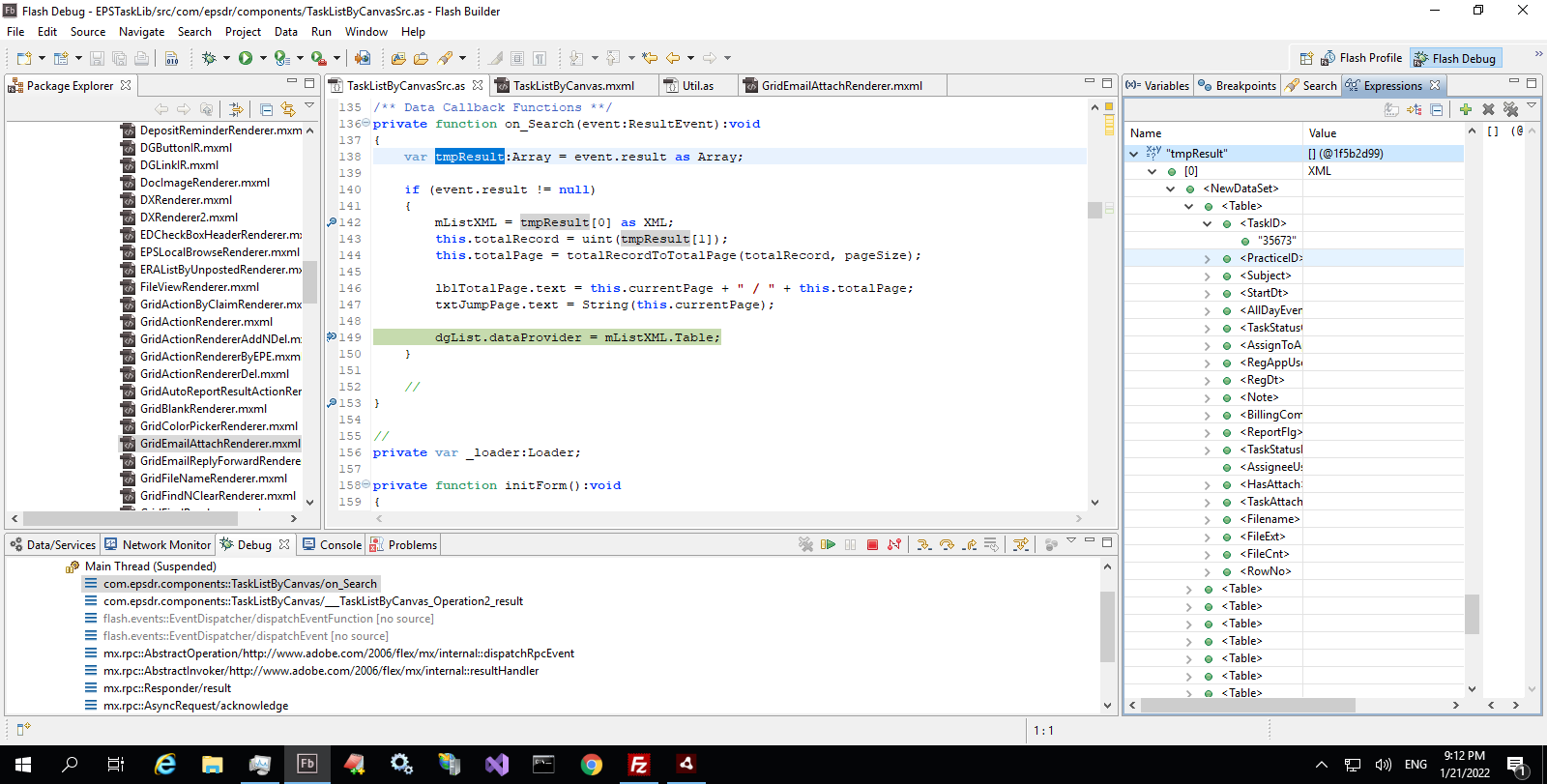This screenshot has height=784, width=1547.
Task: Click the Disconnect icon in Debug view
Action: pyautogui.click(x=894, y=545)
